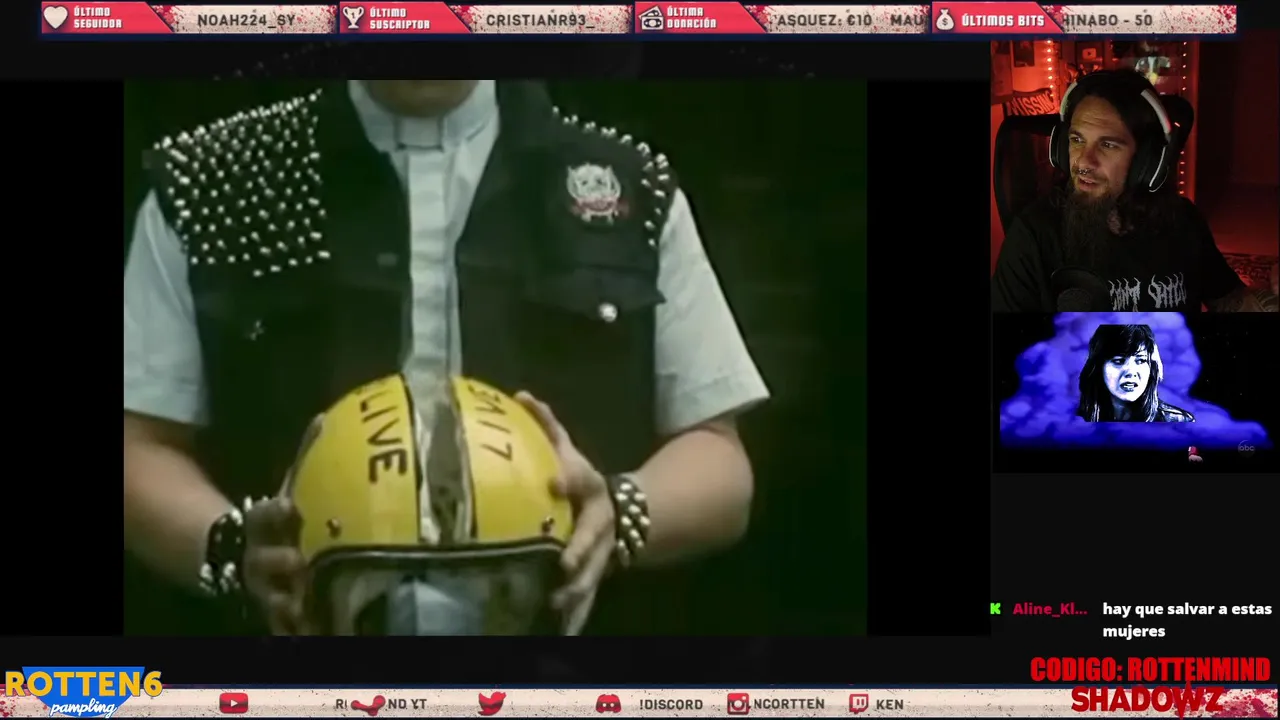Click the main video with yellow helmet
This screenshot has height=720, width=1280.
[x=495, y=357]
